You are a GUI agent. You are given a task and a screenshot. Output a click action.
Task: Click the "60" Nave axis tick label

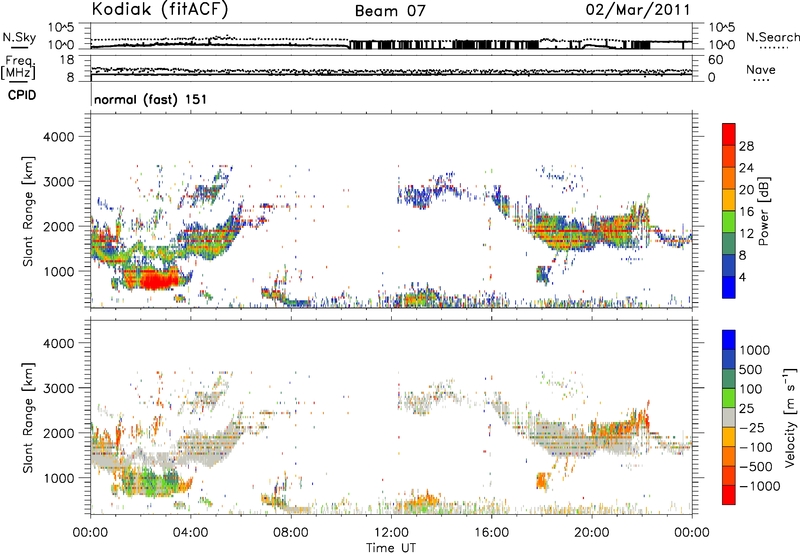[x=715, y=60]
